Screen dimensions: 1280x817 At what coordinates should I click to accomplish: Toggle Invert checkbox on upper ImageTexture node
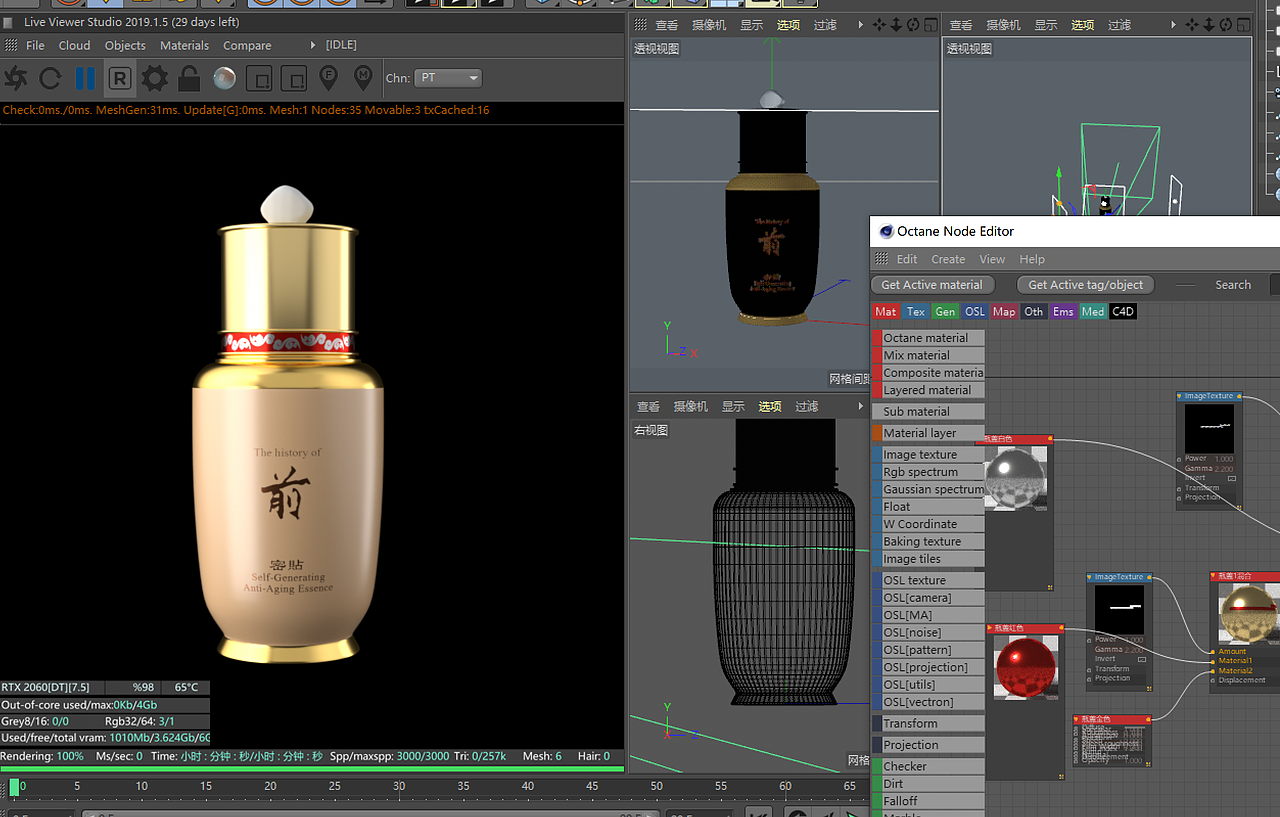[1232, 478]
